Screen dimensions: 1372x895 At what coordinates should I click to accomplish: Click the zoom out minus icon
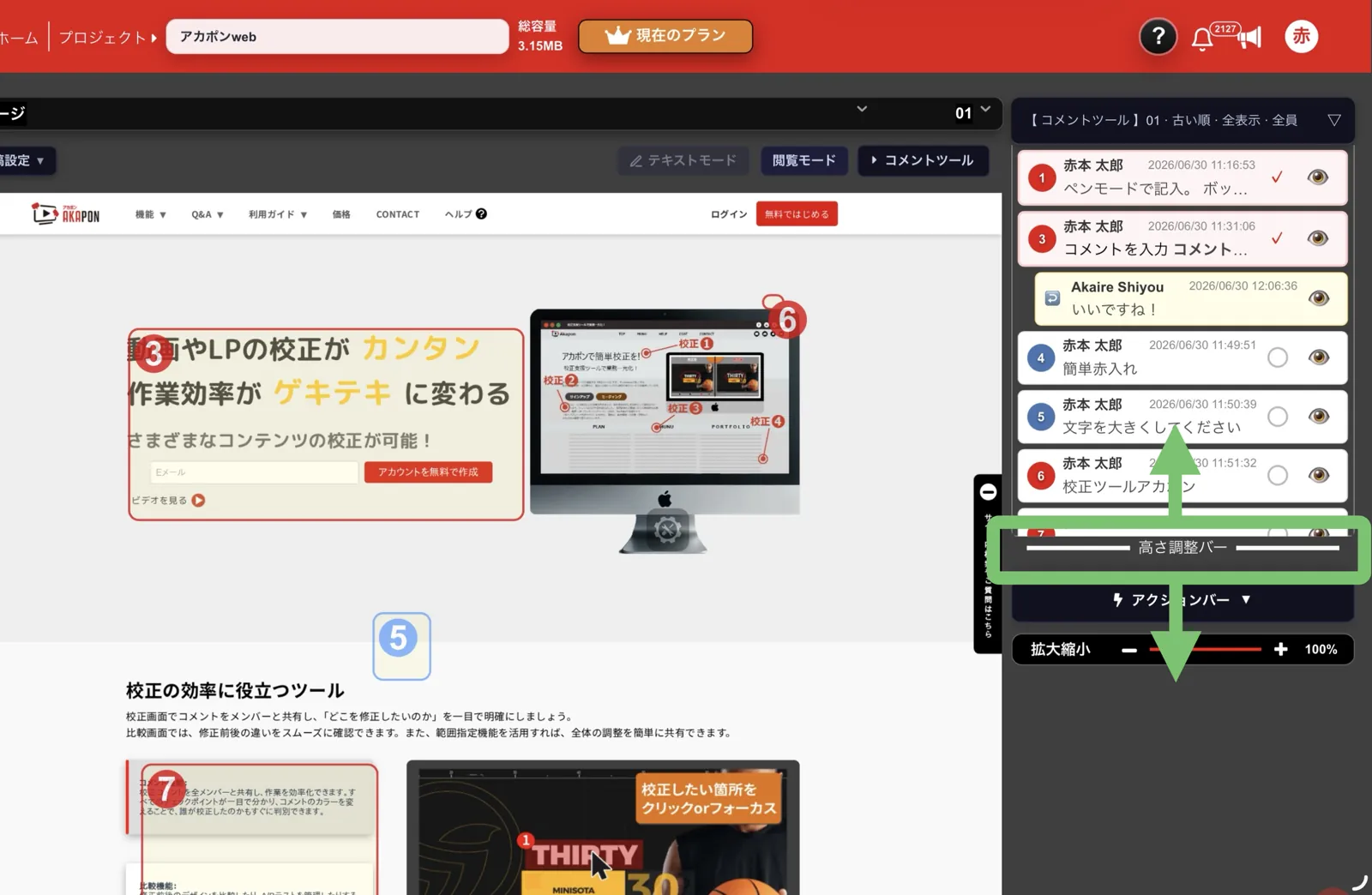(1129, 650)
